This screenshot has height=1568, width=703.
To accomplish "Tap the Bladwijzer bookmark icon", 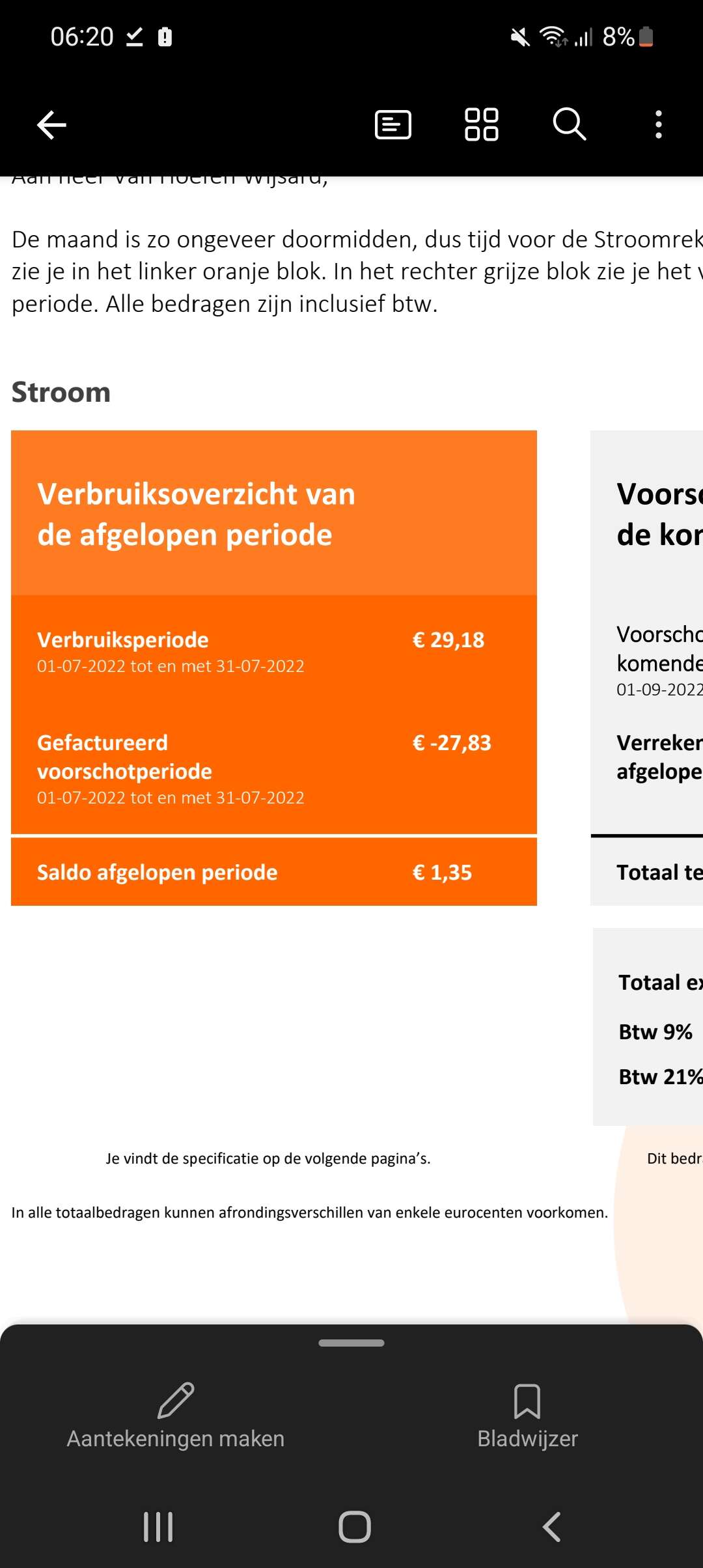I will [x=527, y=1401].
